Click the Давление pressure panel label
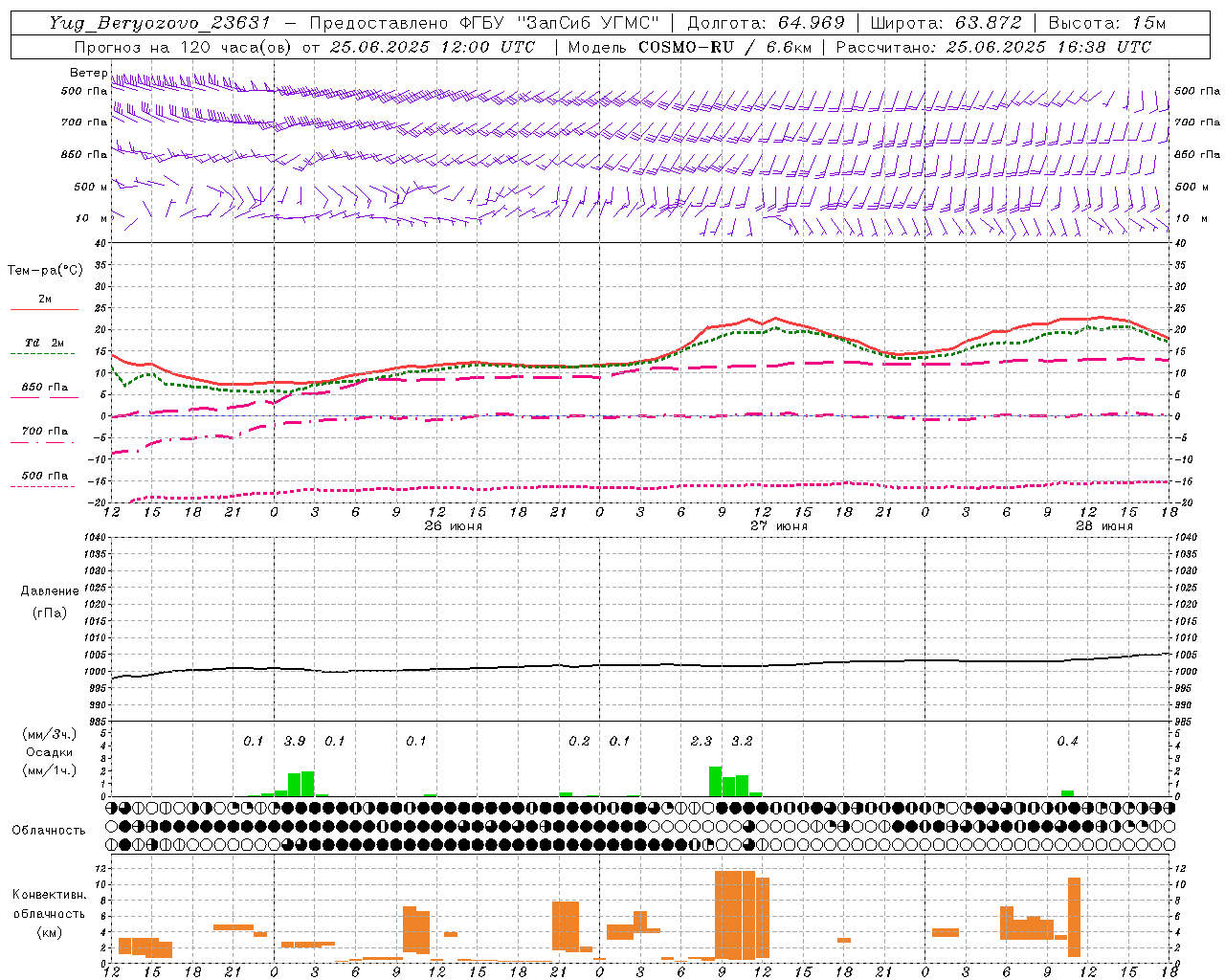 point(50,591)
